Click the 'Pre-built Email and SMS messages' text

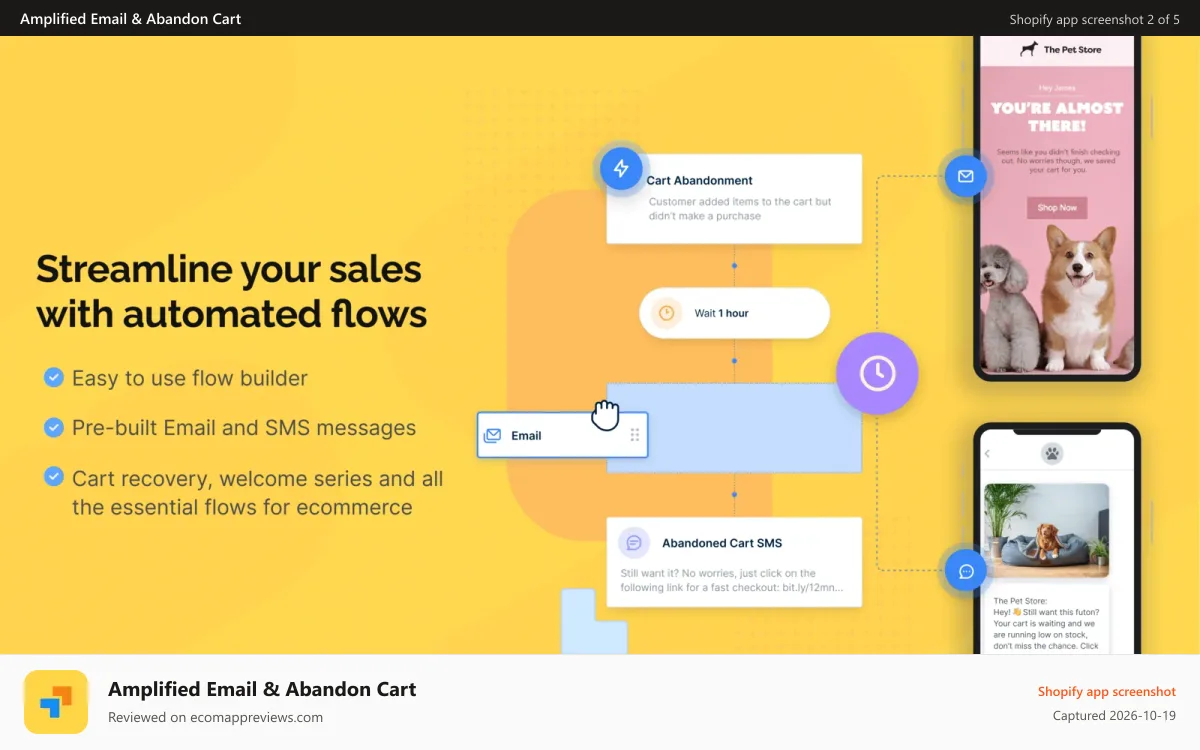coord(244,428)
